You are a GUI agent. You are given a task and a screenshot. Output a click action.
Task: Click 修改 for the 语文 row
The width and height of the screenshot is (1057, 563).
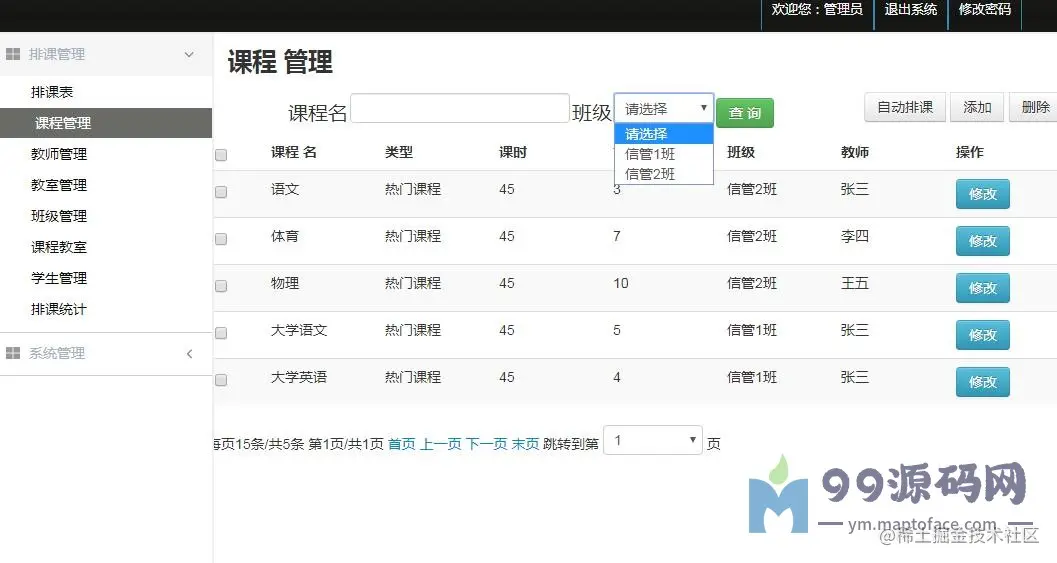[982, 194]
